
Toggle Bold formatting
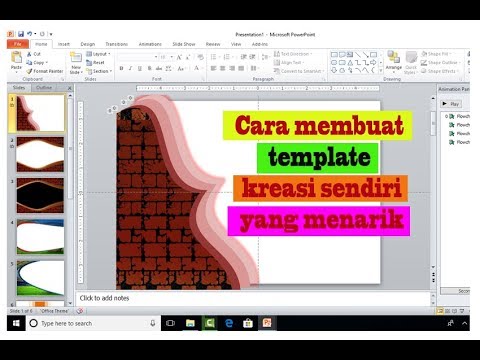pos(121,68)
